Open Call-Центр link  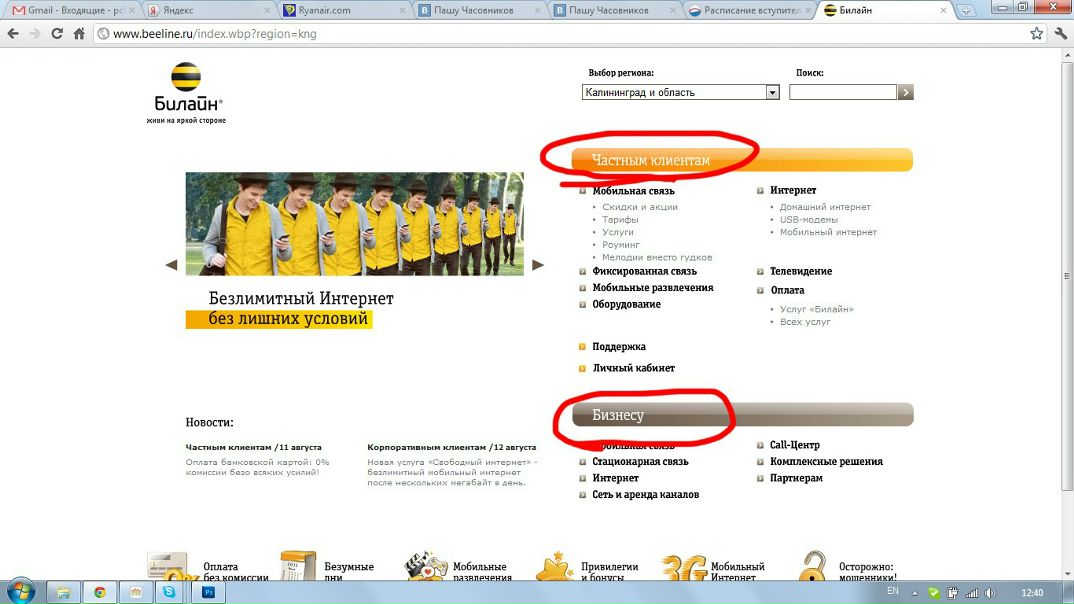(795, 445)
